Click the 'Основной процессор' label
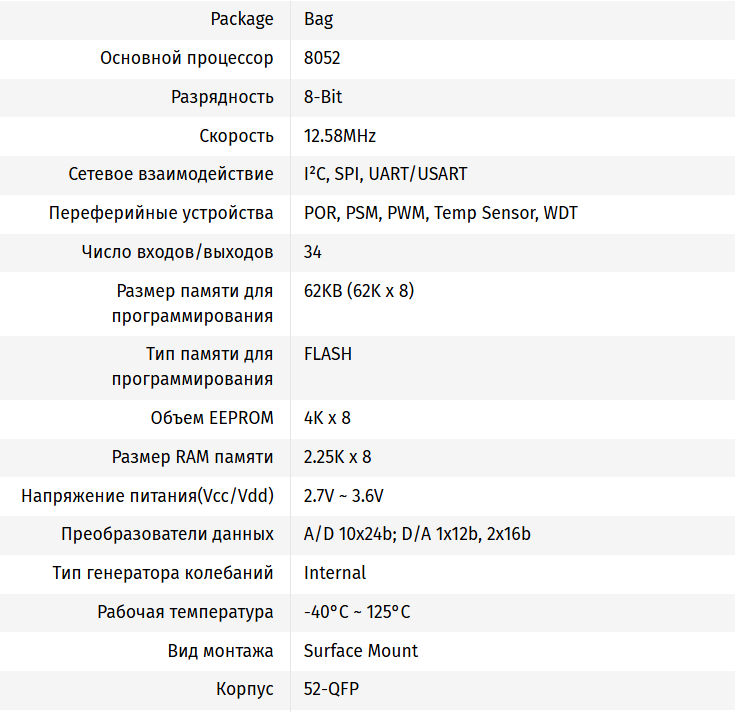The width and height of the screenshot is (735, 712). point(186,58)
